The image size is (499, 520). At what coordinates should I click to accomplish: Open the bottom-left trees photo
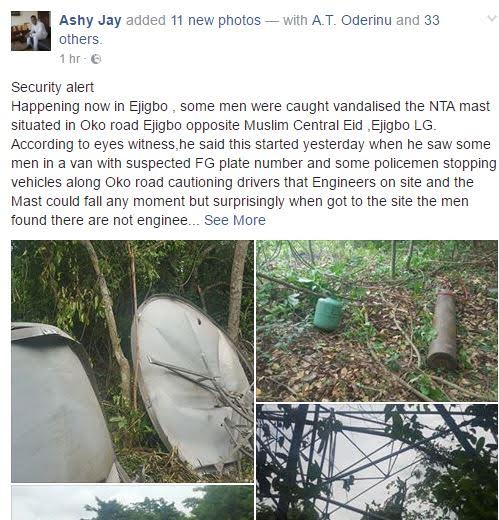tap(132, 503)
